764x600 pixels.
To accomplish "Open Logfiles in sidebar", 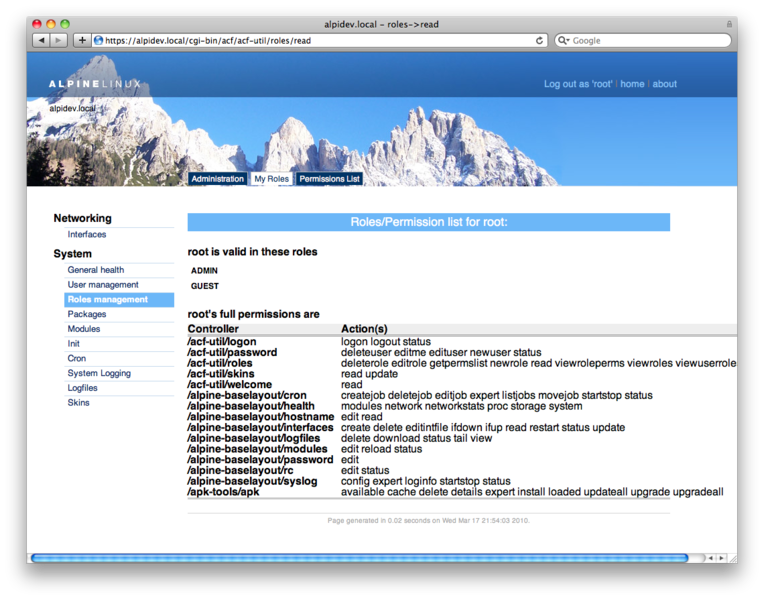I will [82, 388].
